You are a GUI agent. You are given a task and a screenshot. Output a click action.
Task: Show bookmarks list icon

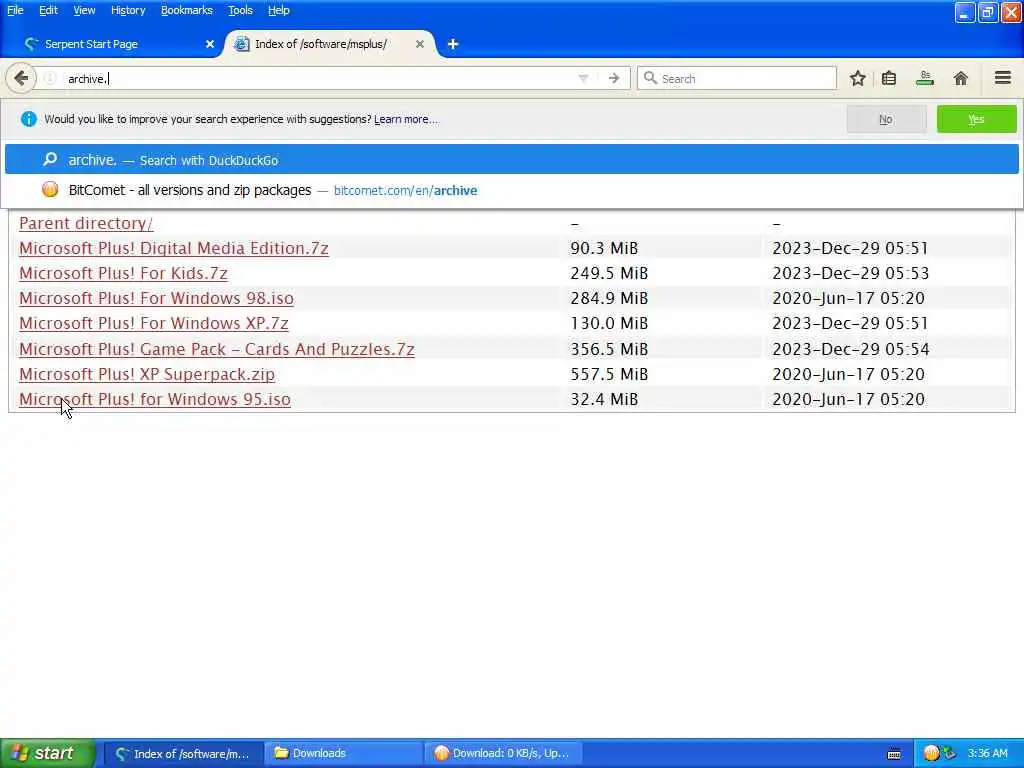[x=889, y=78]
